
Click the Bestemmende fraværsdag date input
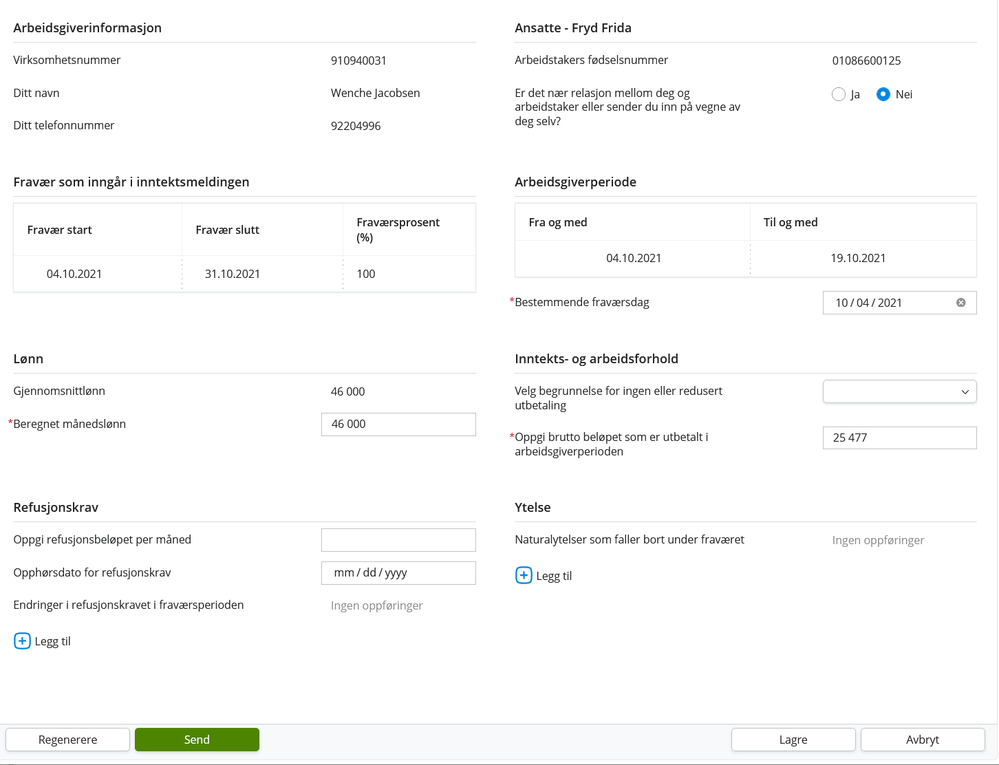900,303
